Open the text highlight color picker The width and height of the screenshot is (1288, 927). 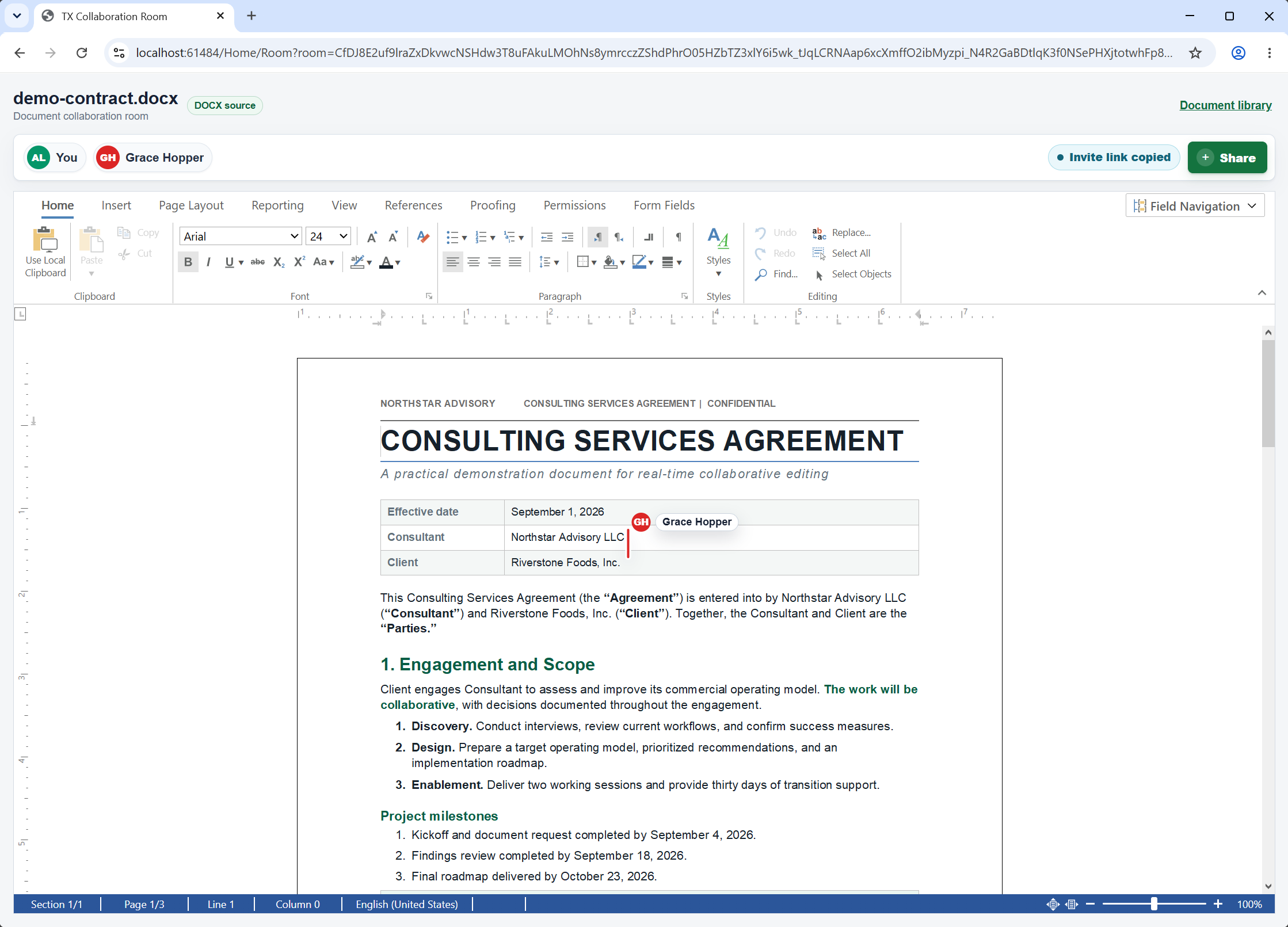pos(361,262)
